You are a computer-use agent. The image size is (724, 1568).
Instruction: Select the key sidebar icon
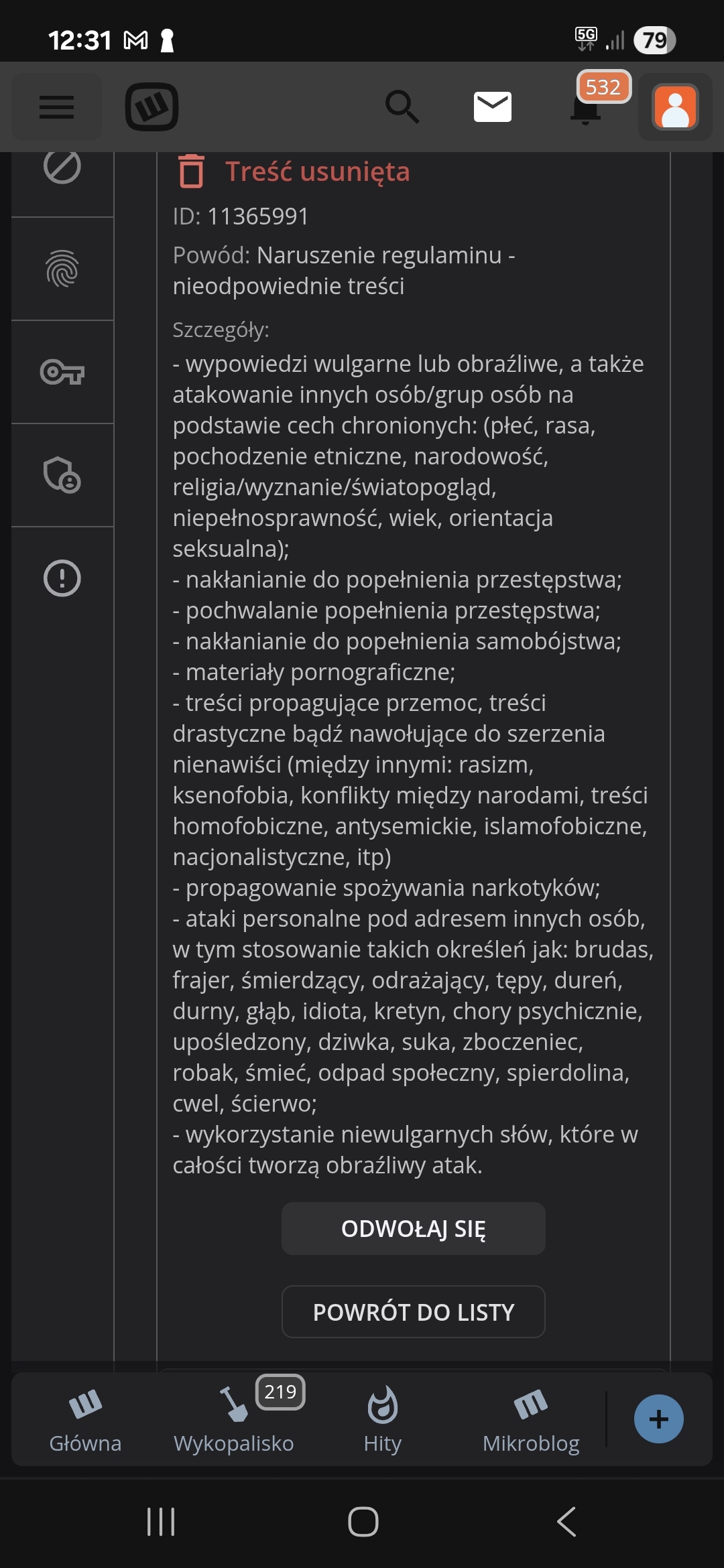pos(62,372)
